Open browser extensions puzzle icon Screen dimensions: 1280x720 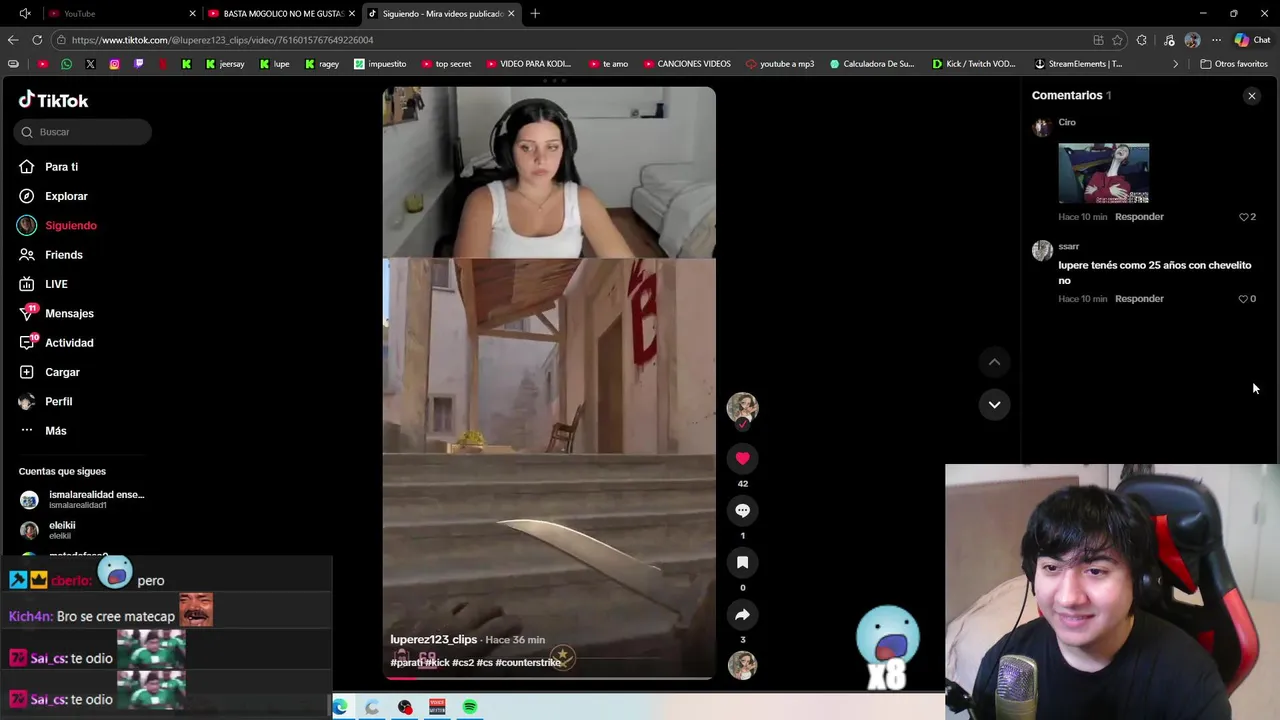pos(1142,40)
